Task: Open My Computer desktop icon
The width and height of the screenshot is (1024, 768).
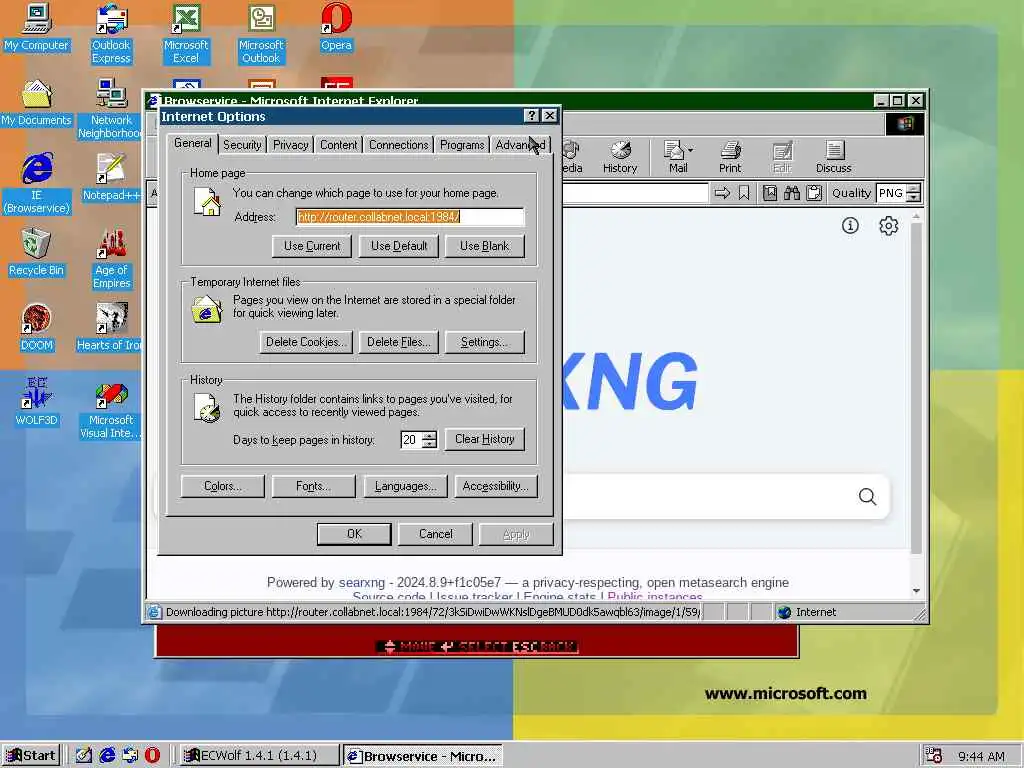Action: pyautogui.click(x=36, y=27)
